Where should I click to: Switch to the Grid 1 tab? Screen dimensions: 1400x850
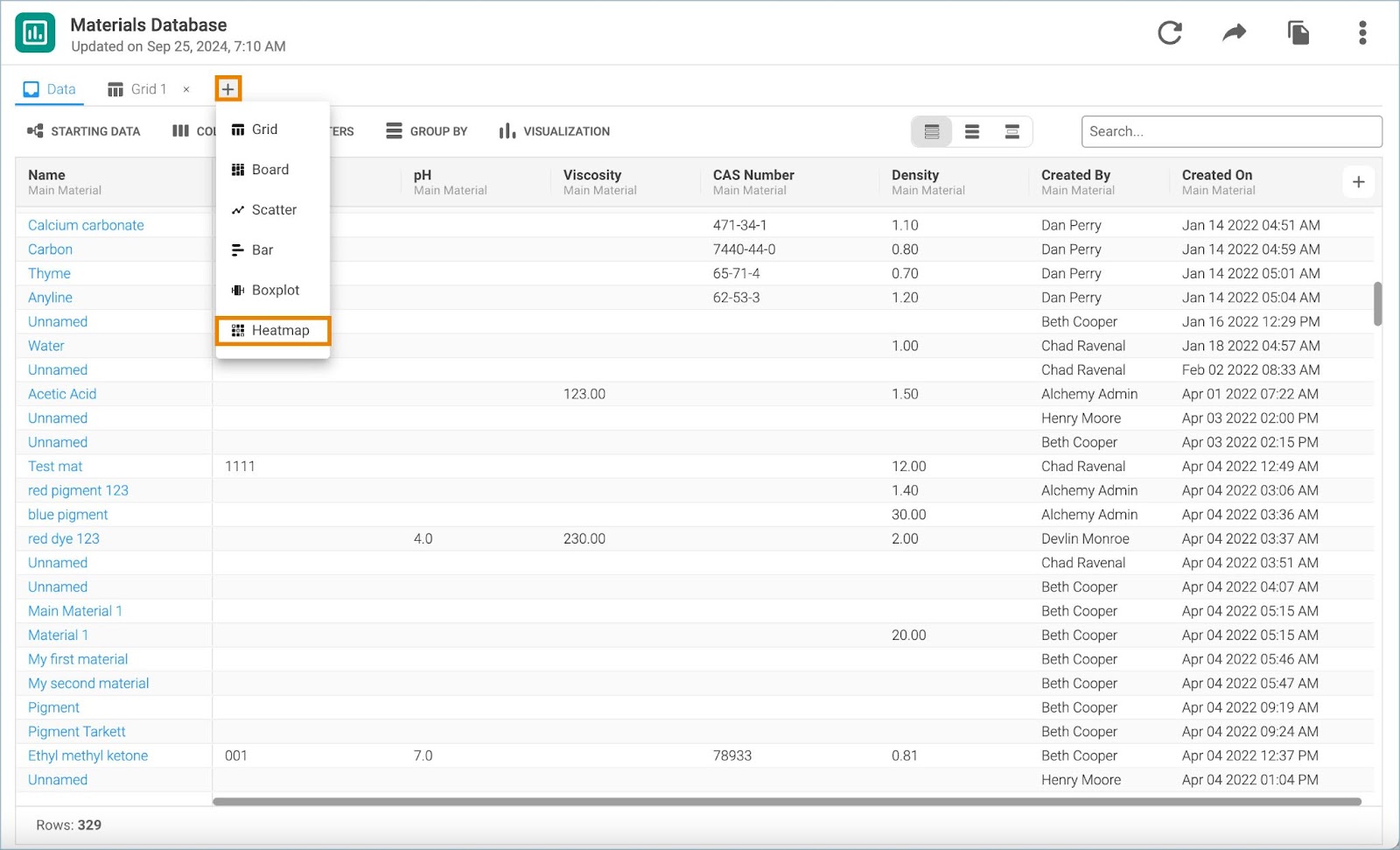(137, 89)
